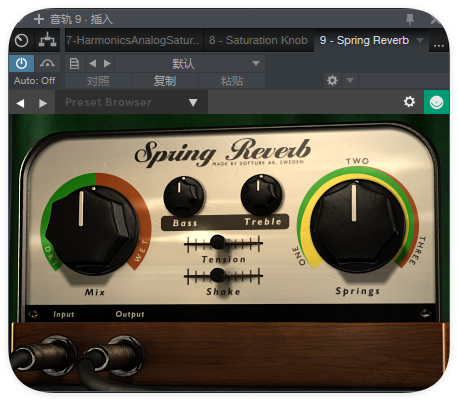Open Softube plugin gear settings
Screen dimensions: 458x401
(409, 101)
